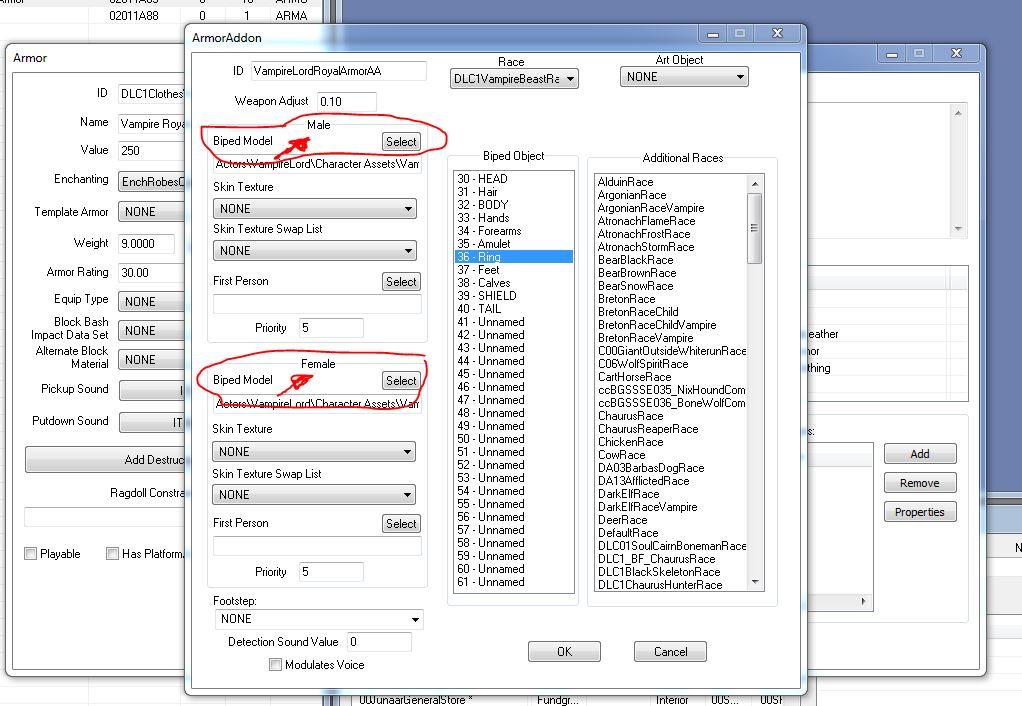The image size is (1022, 706).
Task: Open the Art Object dropdown
Action: (x=684, y=77)
